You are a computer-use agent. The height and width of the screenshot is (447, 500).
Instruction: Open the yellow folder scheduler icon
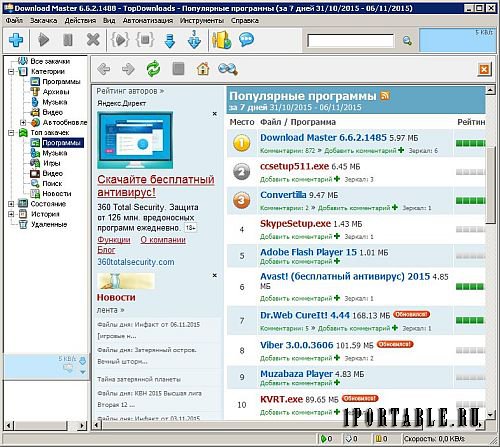click(222, 40)
